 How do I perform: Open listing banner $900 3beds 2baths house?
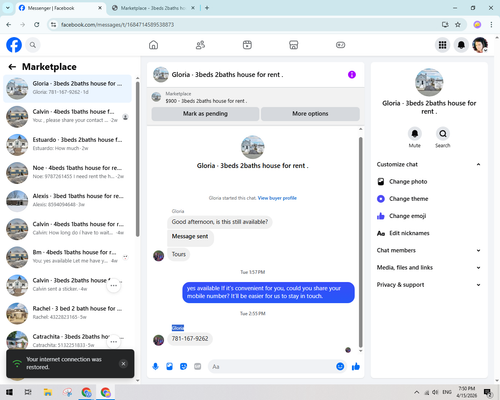pyautogui.click(x=255, y=97)
